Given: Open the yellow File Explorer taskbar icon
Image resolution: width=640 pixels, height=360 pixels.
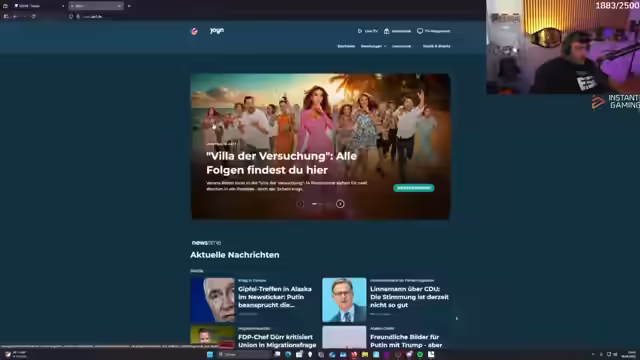Looking at the screenshot, I should 365,354.
